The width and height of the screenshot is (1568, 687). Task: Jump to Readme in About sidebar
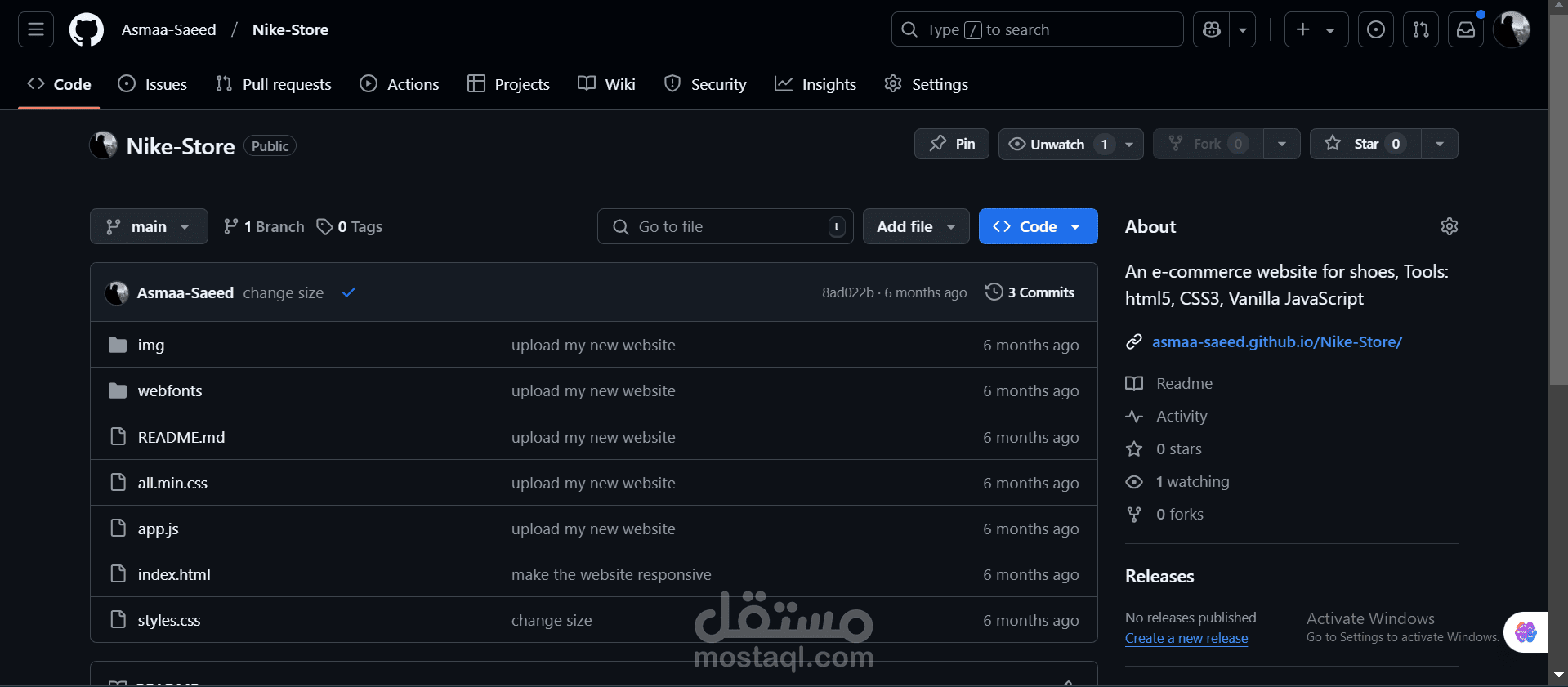(x=1169, y=383)
